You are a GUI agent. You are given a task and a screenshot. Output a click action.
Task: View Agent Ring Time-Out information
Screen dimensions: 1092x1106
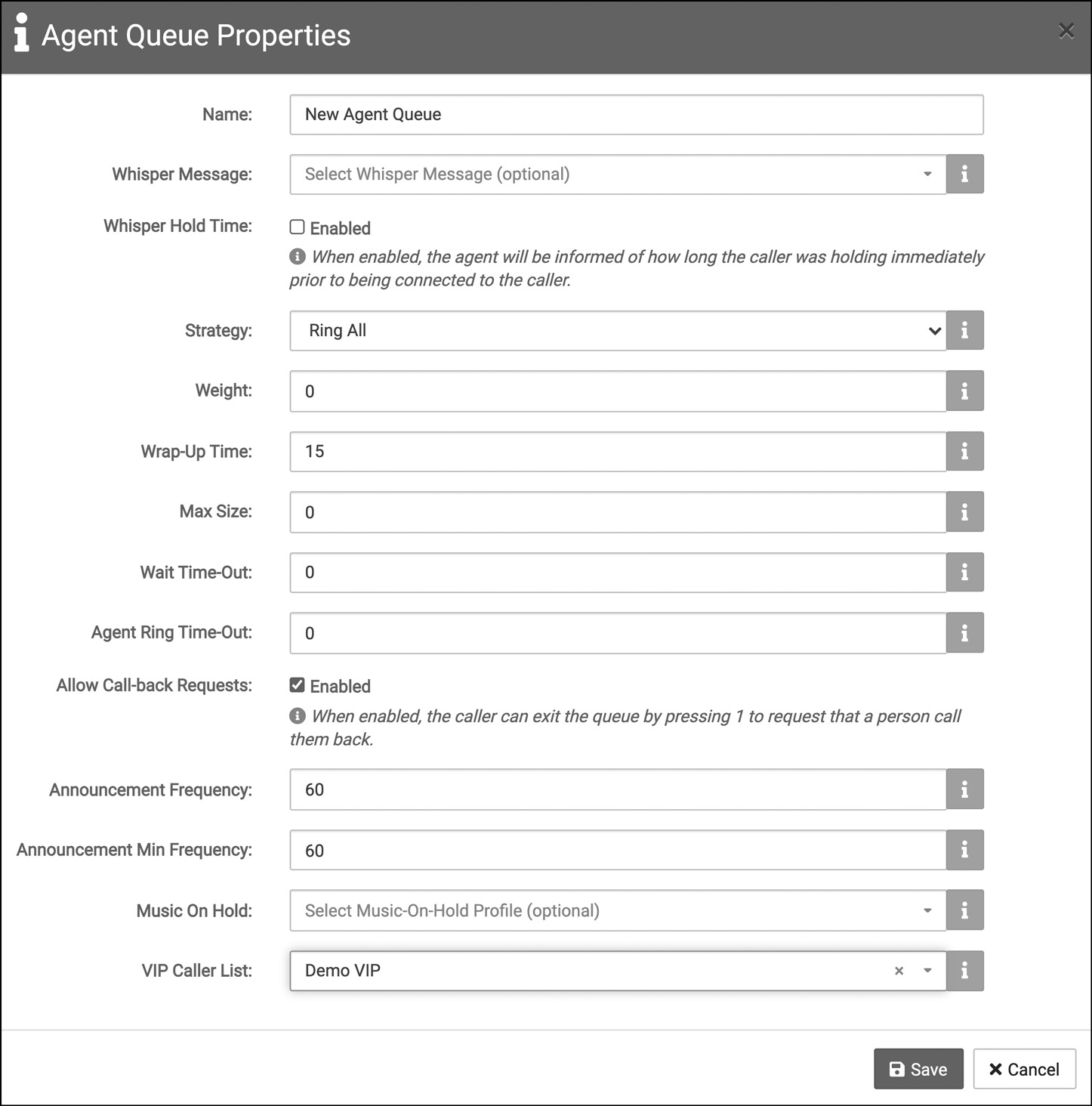pos(964,632)
